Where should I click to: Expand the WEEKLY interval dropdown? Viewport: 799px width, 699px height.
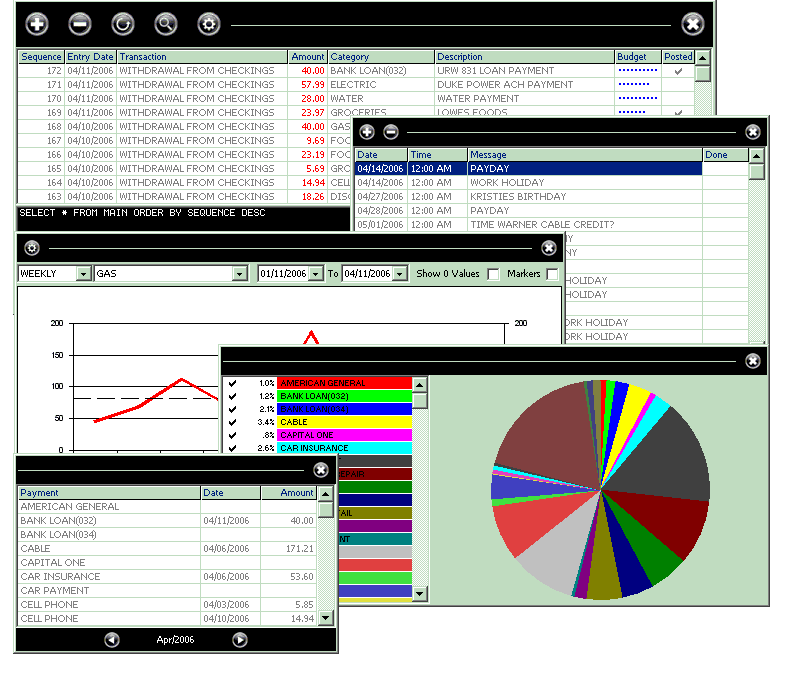click(83, 274)
